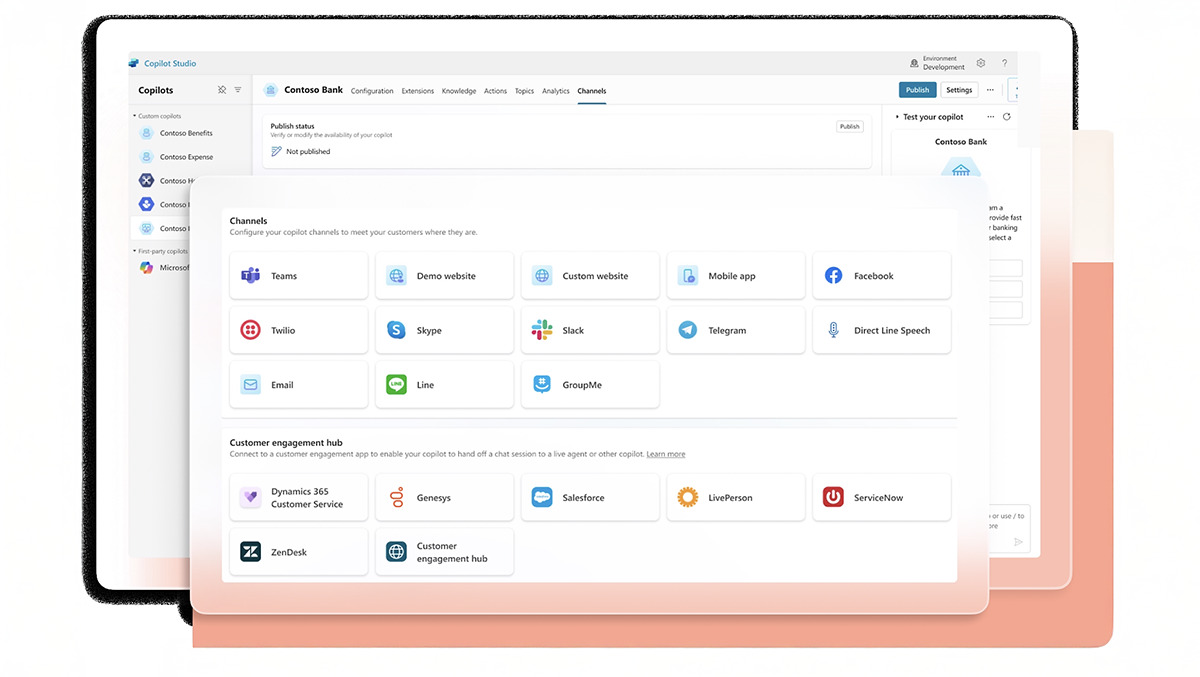Open the Email channel tile
The height and width of the screenshot is (677, 1200).
[x=299, y=385]
